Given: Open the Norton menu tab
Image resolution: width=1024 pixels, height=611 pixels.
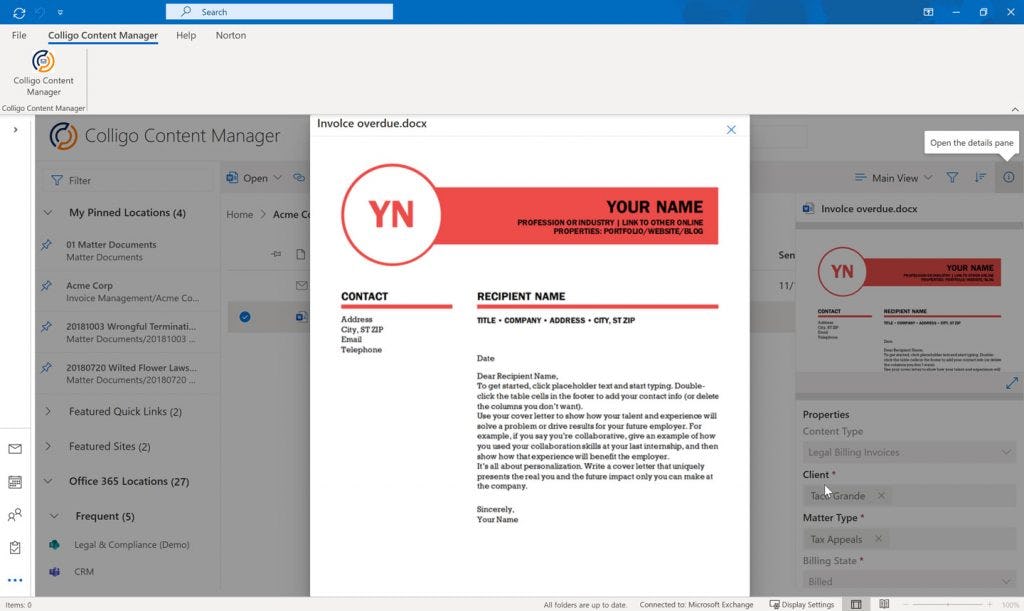Looking at the screenshot, I should click(230, 35).
